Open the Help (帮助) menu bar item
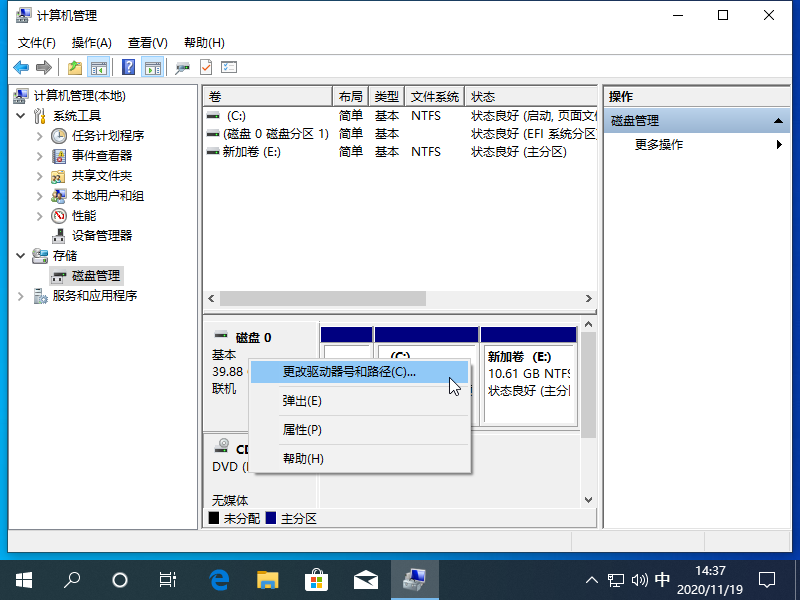Viewport: 800px width, 600px height. [x=204, y=43]
